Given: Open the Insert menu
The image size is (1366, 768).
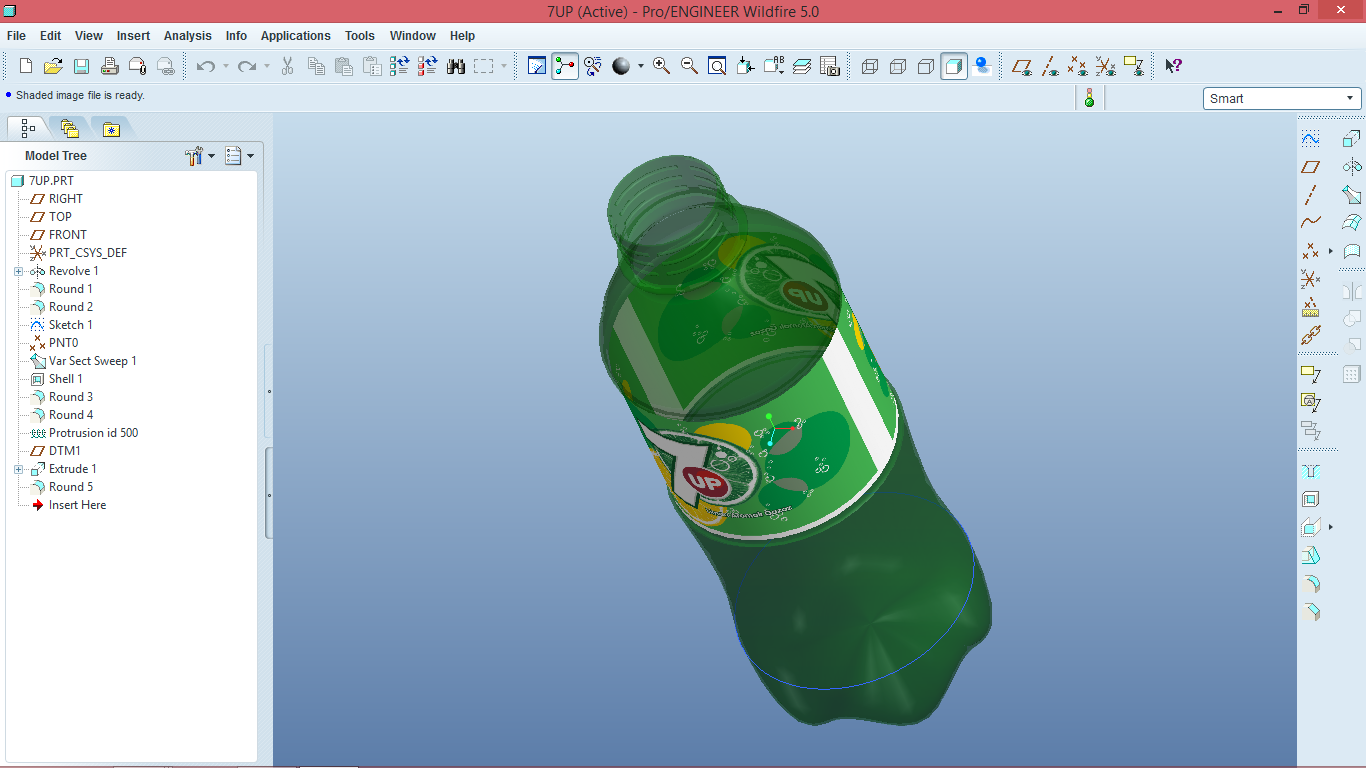Looking at the screenshot, I should tap(133, 36).
